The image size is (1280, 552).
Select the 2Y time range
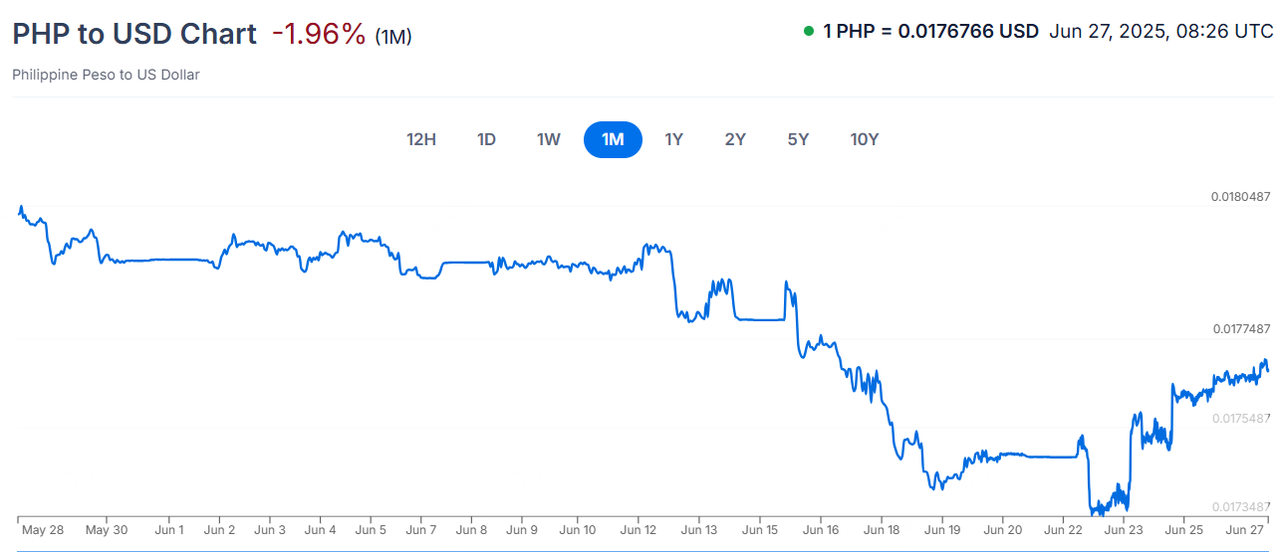pyautogui.click(x=735, y=139)
